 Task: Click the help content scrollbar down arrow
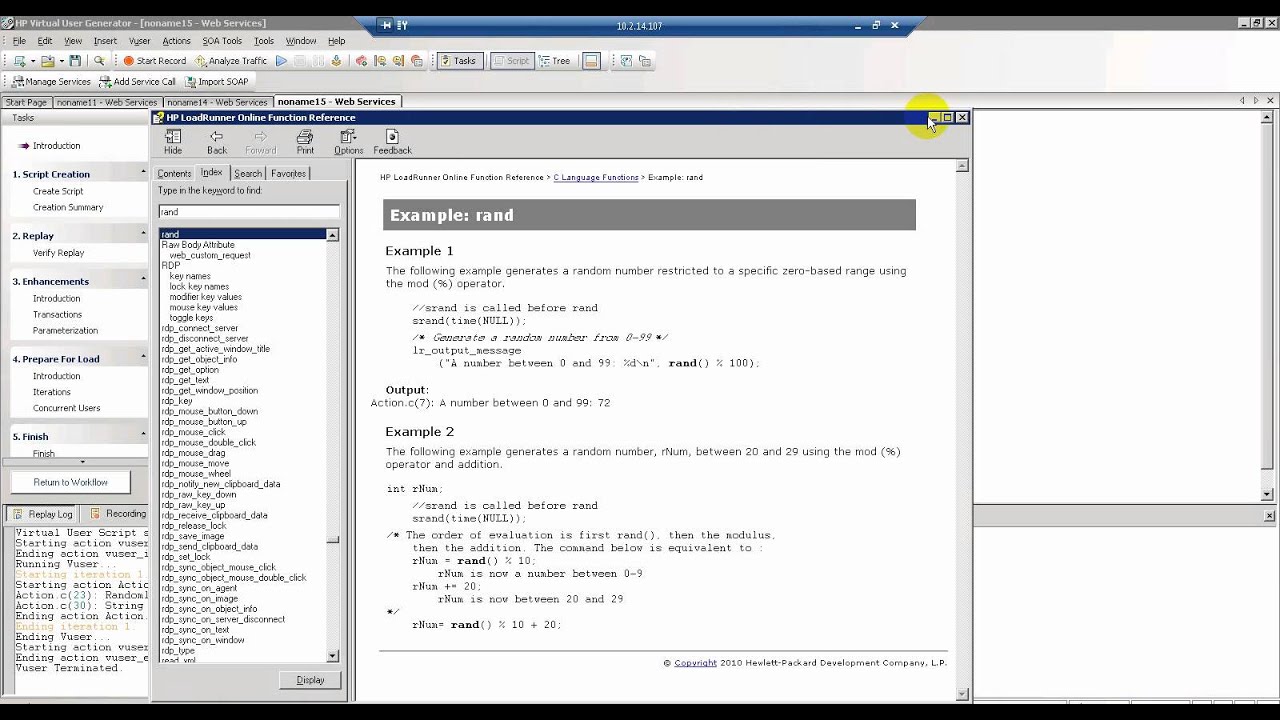click(963, 694)
